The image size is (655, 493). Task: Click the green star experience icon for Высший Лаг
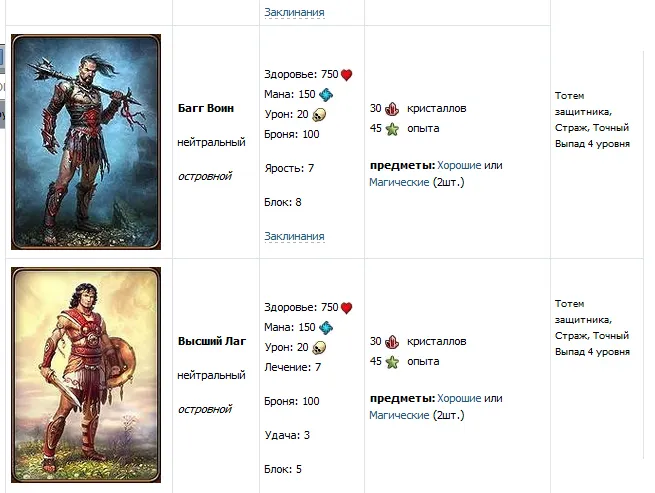click(392, 361)
